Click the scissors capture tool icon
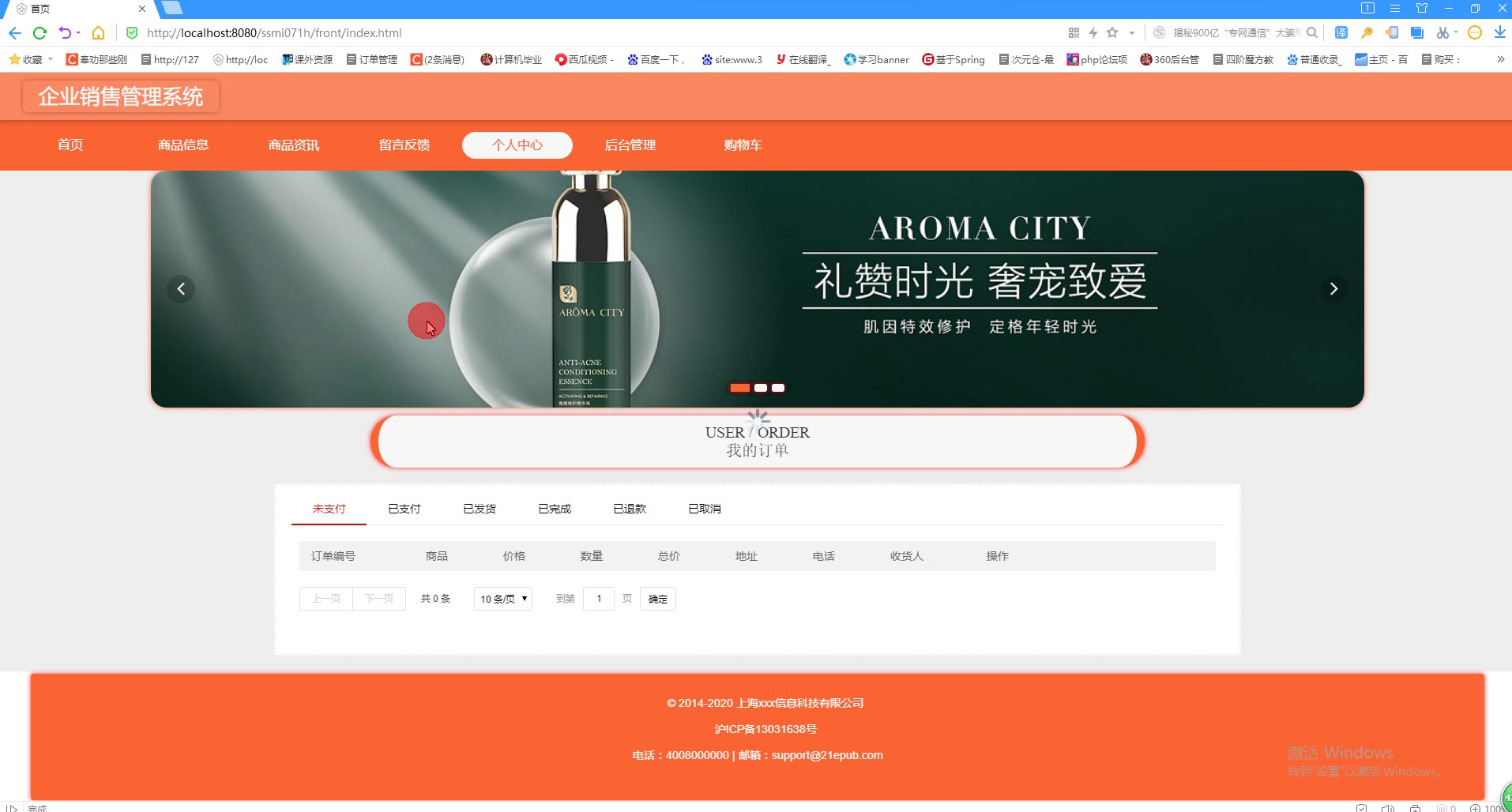 click(1442, 33)
